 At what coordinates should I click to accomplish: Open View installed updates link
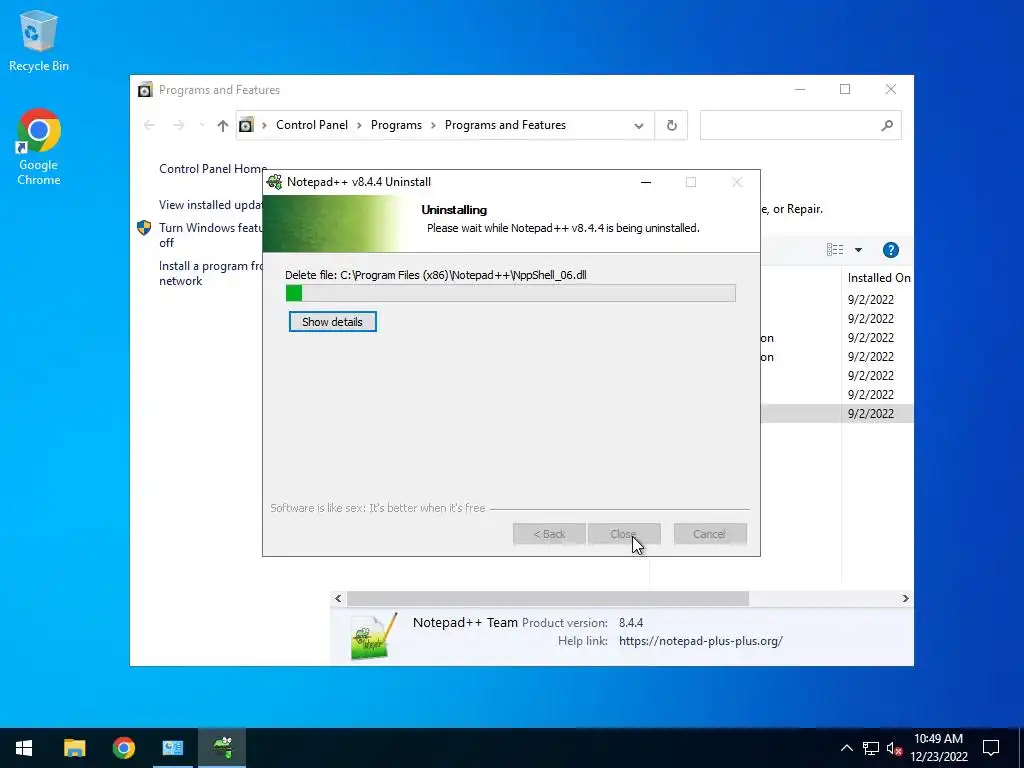[211, 204]
